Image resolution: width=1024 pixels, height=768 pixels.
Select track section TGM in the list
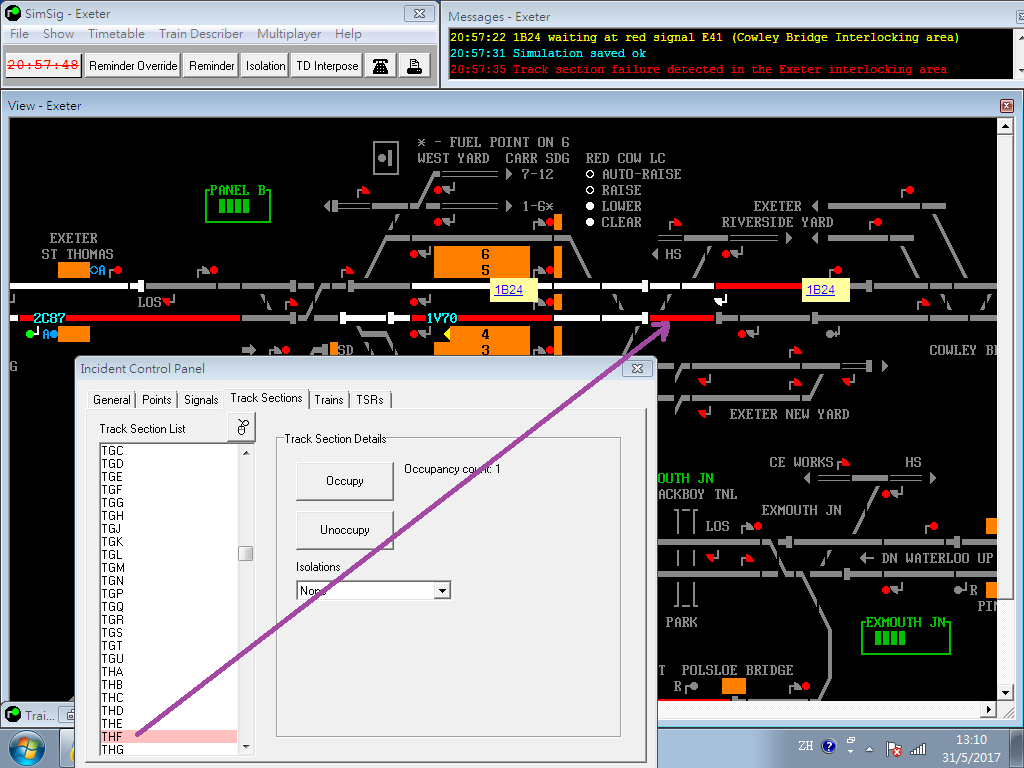[x=168, y=568]
